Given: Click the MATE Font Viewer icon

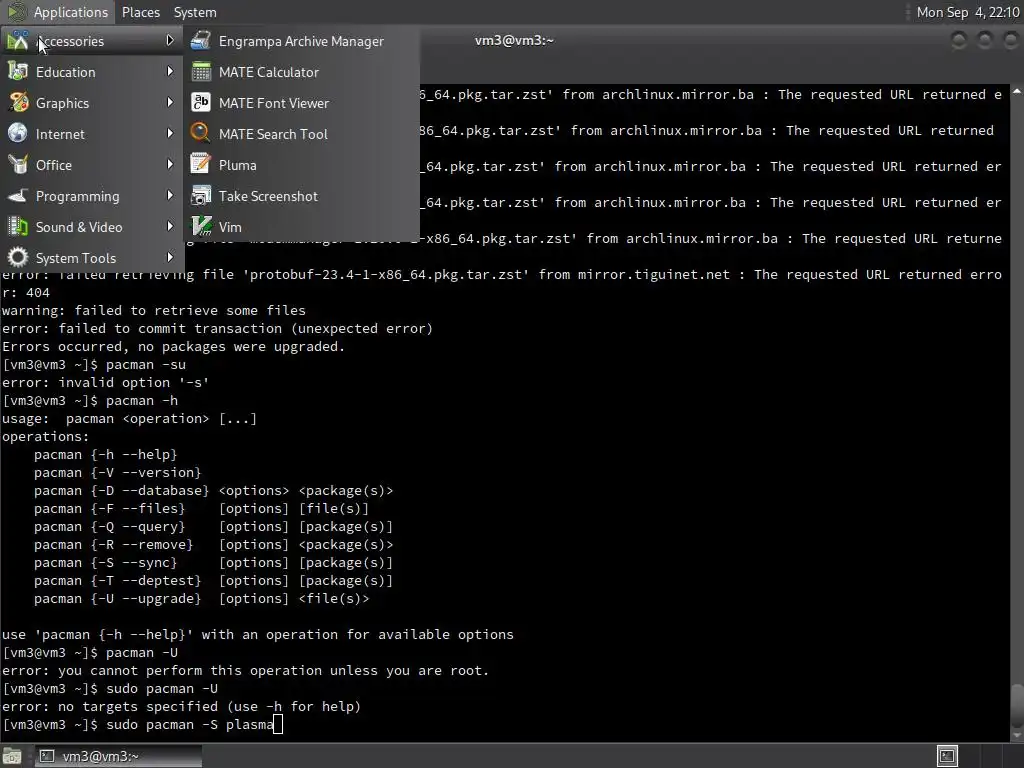Looking at the screenshot, I should click(200, 103).
